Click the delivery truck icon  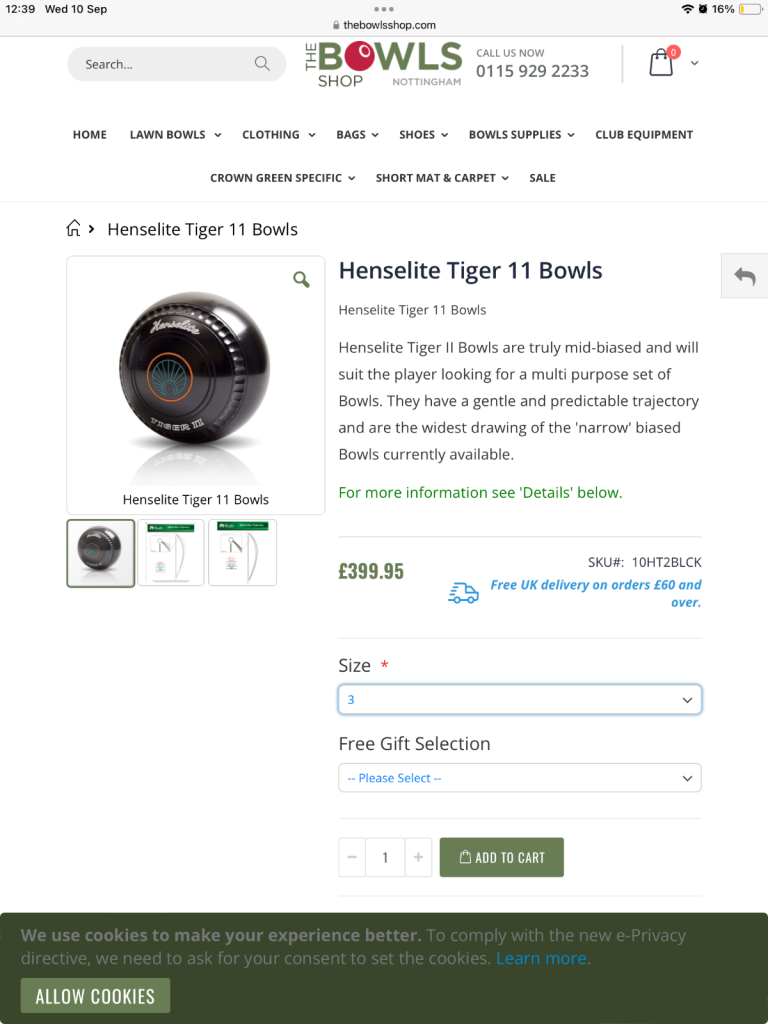pyautogui.click(x=463, y=592)
